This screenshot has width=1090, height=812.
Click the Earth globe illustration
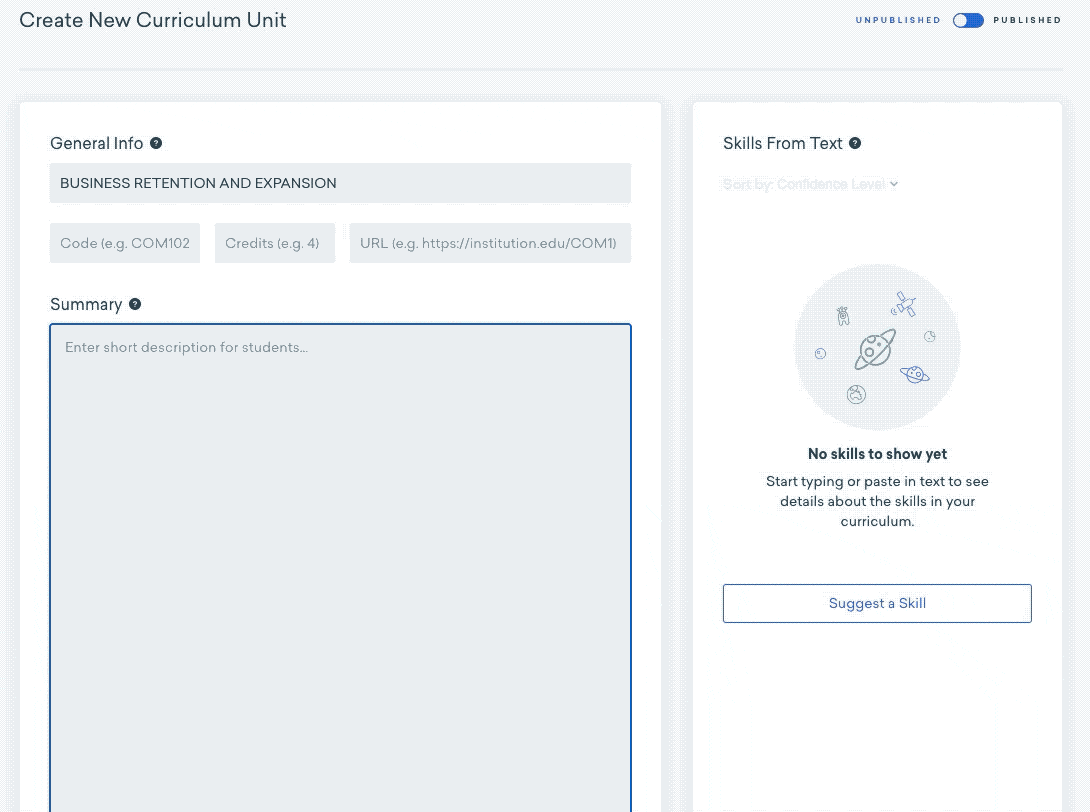[856, 394]
